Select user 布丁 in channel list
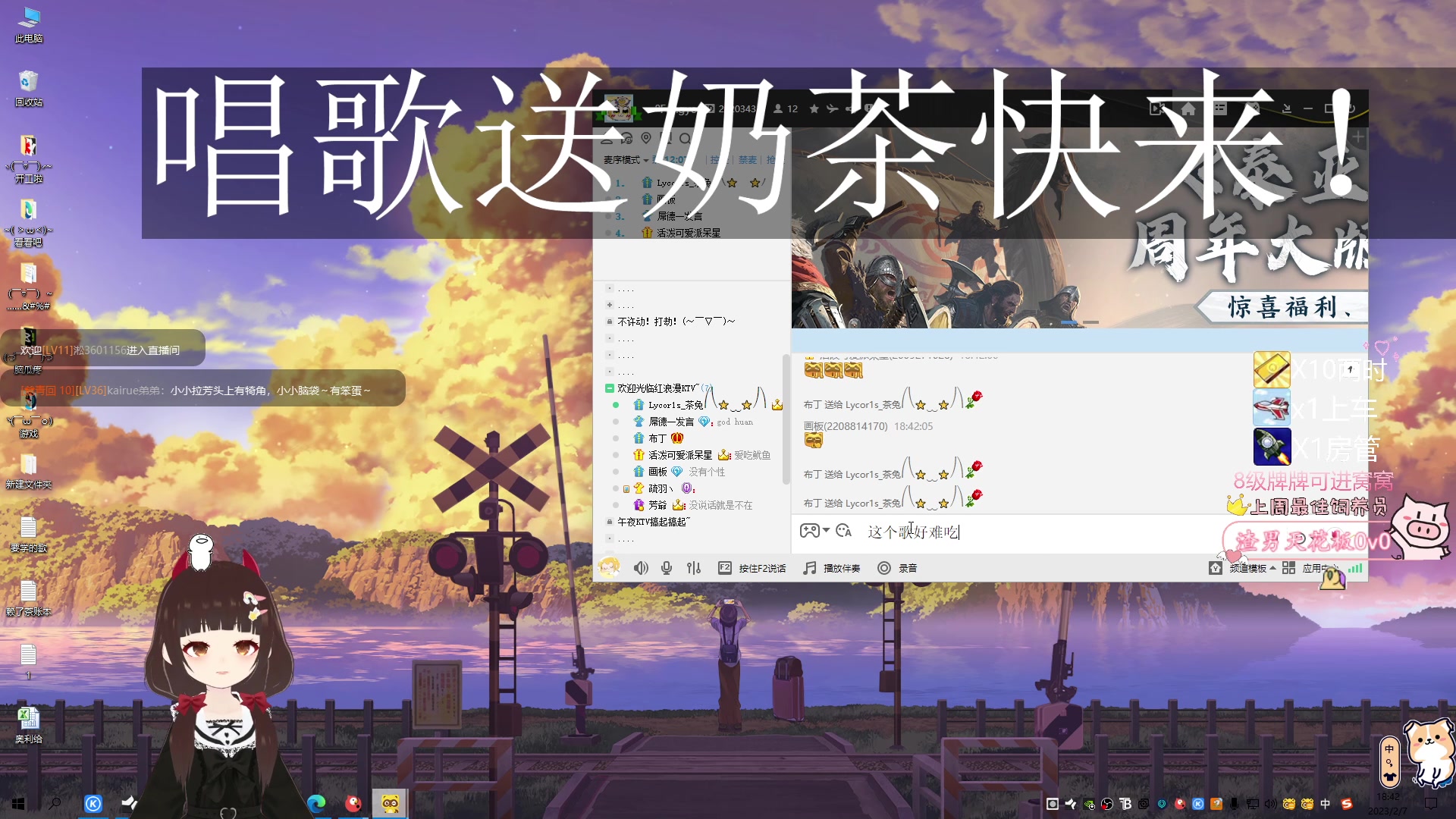This screenshot has width=1456, height=819. [657, 438]
